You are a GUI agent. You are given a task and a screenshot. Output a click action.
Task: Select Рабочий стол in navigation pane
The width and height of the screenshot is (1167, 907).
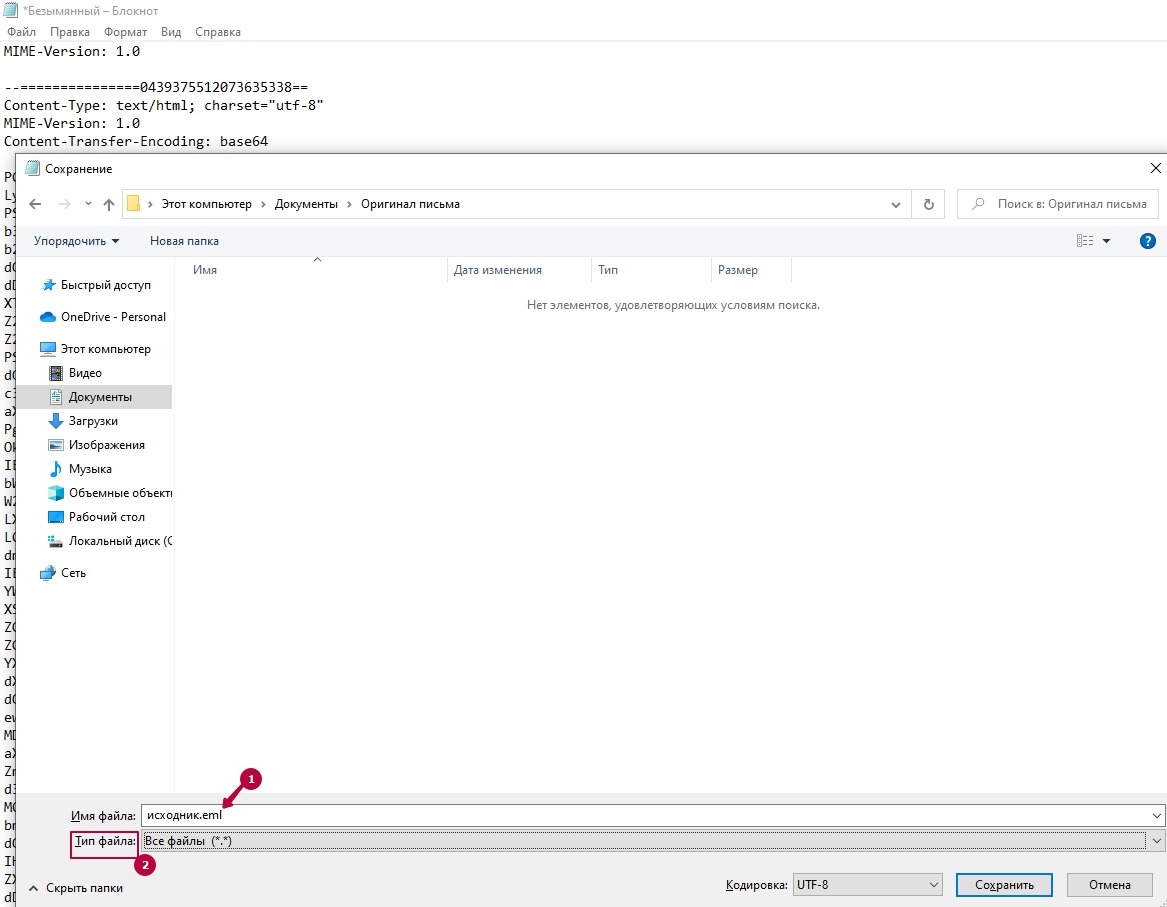pos(106,517)
